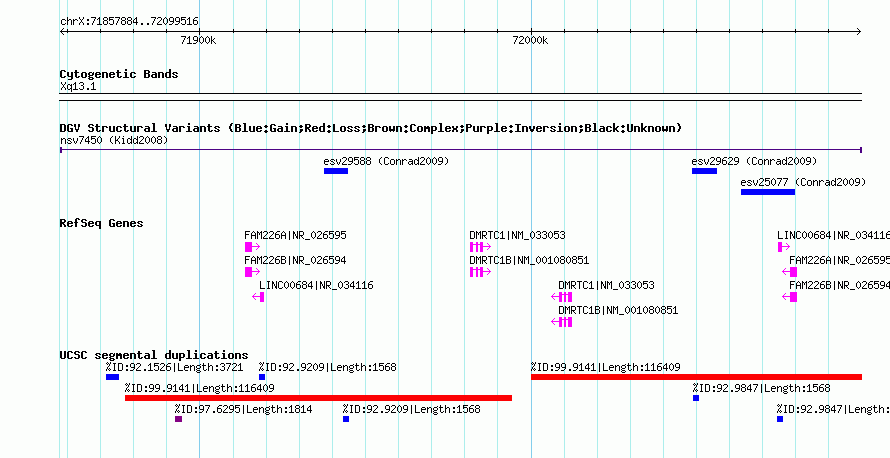Image resolution: width=890 pixels, height=458 pixels.
Task: Click the forward-strand FAM226A gene glyph
Action: click(x=253, y=247)
